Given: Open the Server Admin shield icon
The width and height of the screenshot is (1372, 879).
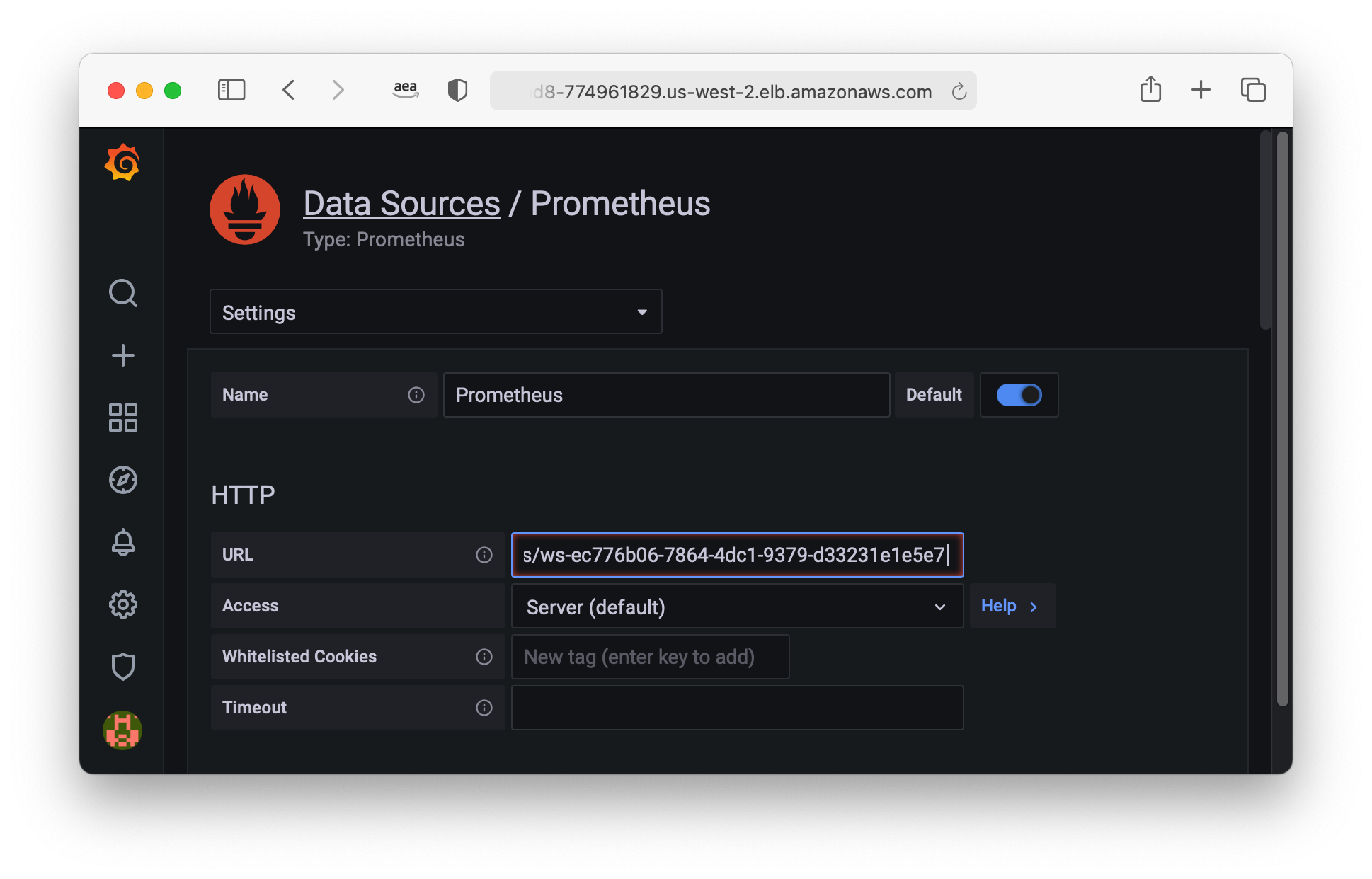Looking at the screenshot, I should point(122,667).
